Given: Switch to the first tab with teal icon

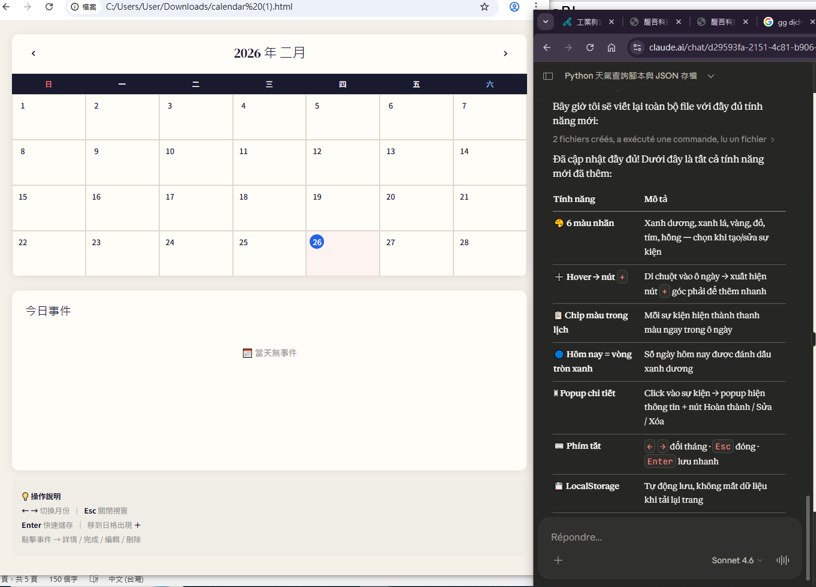Looking at the screenshot, I should tap(587, 21).
